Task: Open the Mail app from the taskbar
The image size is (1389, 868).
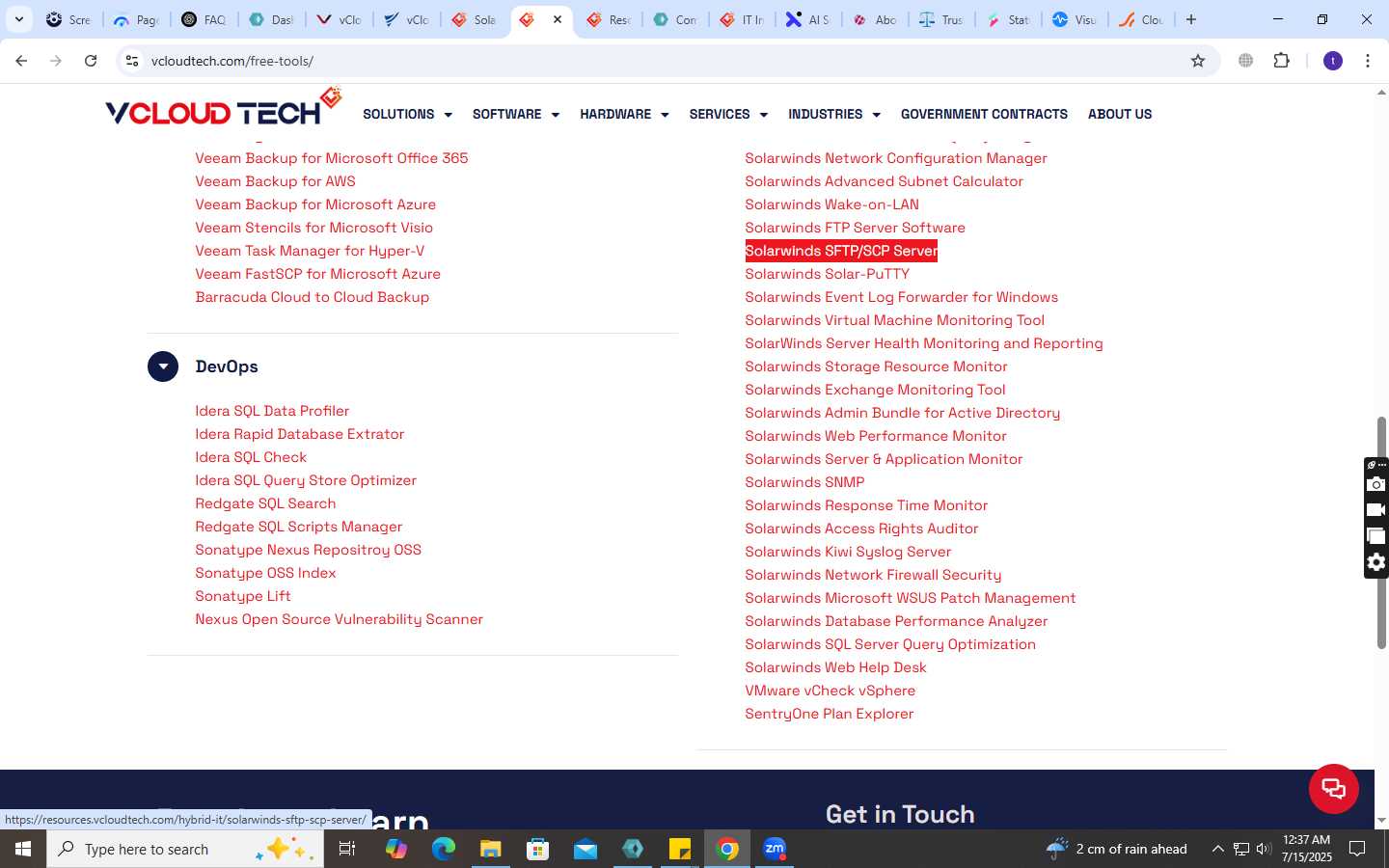Action: point(586,849)
